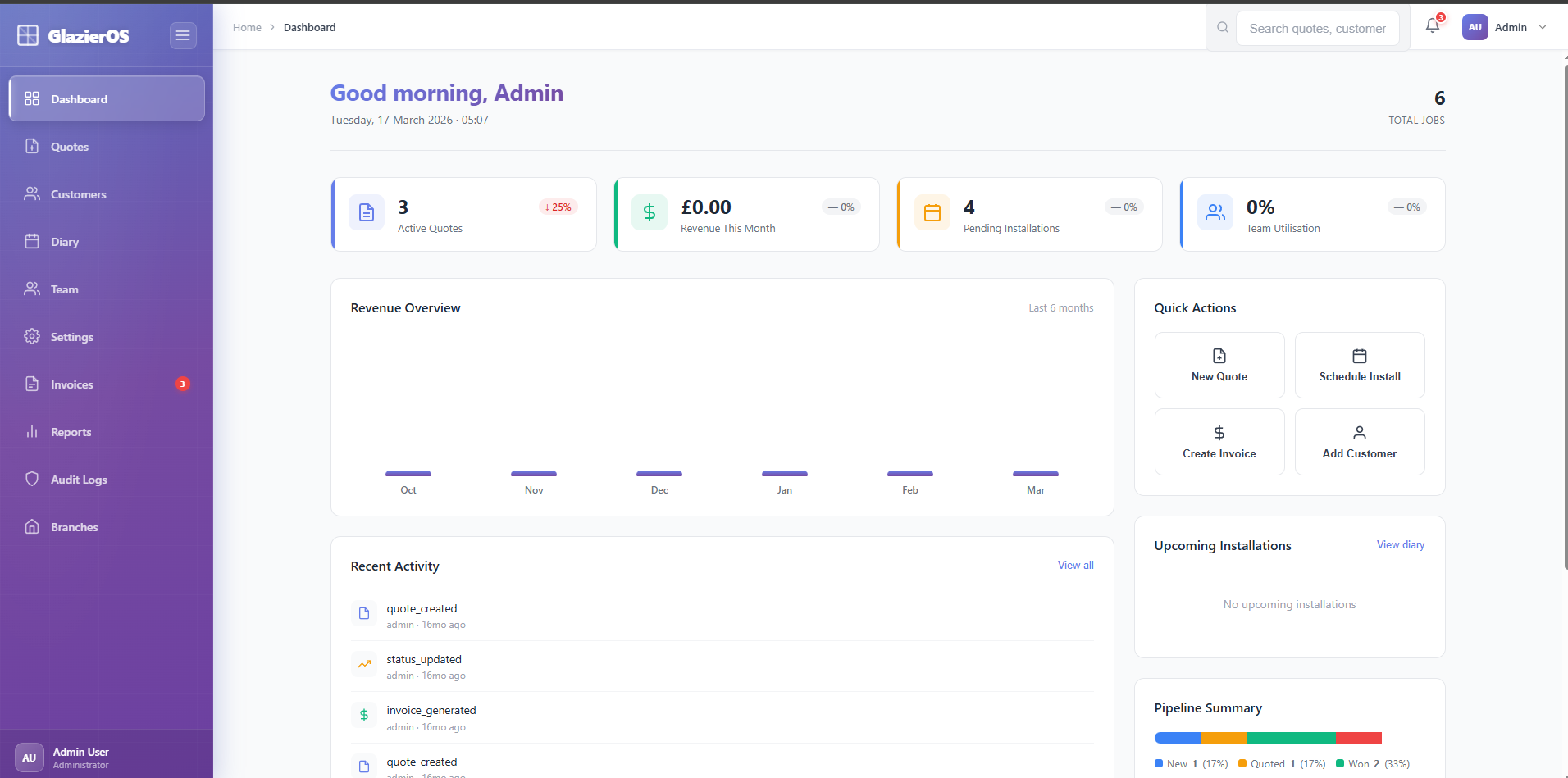
Task: Navigate using the Home breadcrumb
Action: point(247,27)
